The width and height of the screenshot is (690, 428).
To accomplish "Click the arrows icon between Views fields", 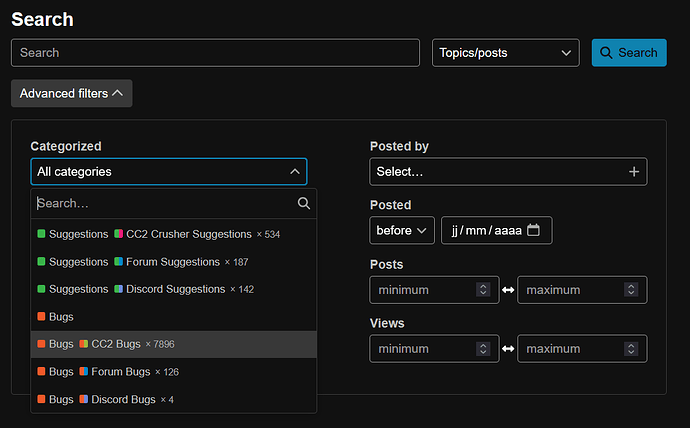I will click(x=508, y=349).
